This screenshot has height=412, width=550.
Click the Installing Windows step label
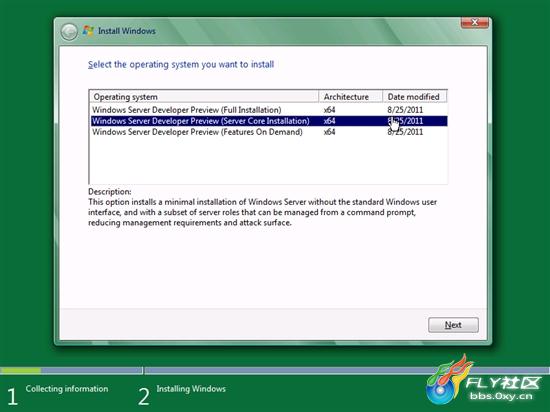point(191,389)
